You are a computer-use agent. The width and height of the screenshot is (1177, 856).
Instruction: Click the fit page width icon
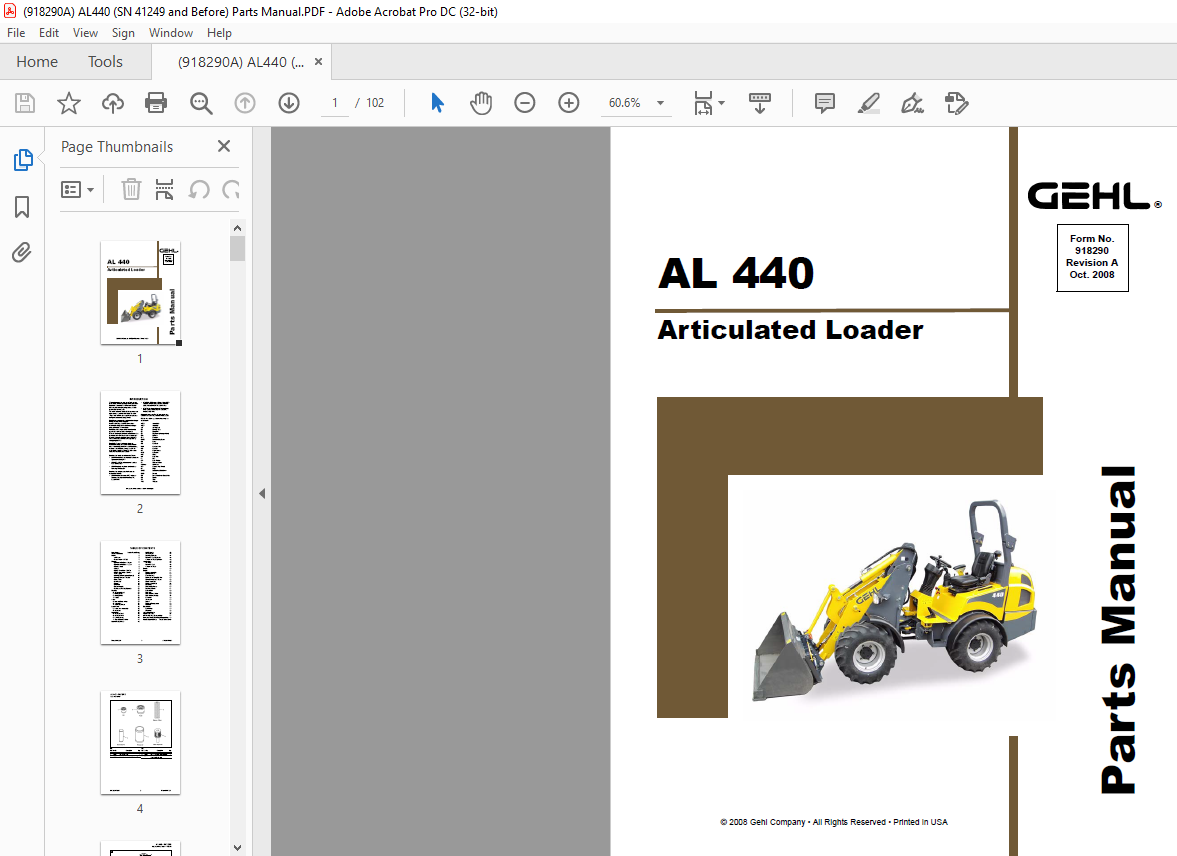pyautogui.click(x=703, y=103)
